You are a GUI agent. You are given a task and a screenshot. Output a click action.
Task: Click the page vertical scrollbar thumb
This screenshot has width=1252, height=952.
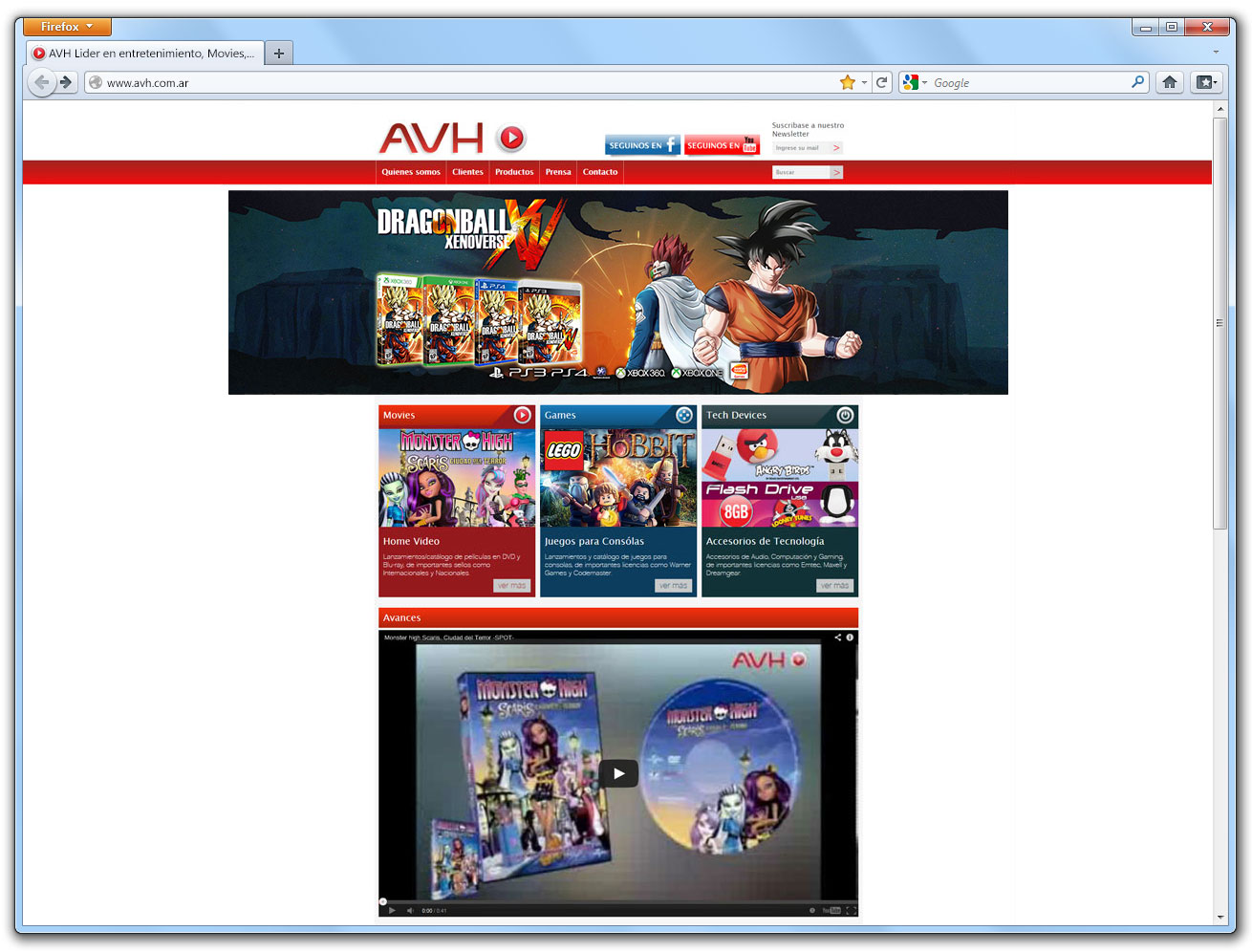(x=1220, y=323)
